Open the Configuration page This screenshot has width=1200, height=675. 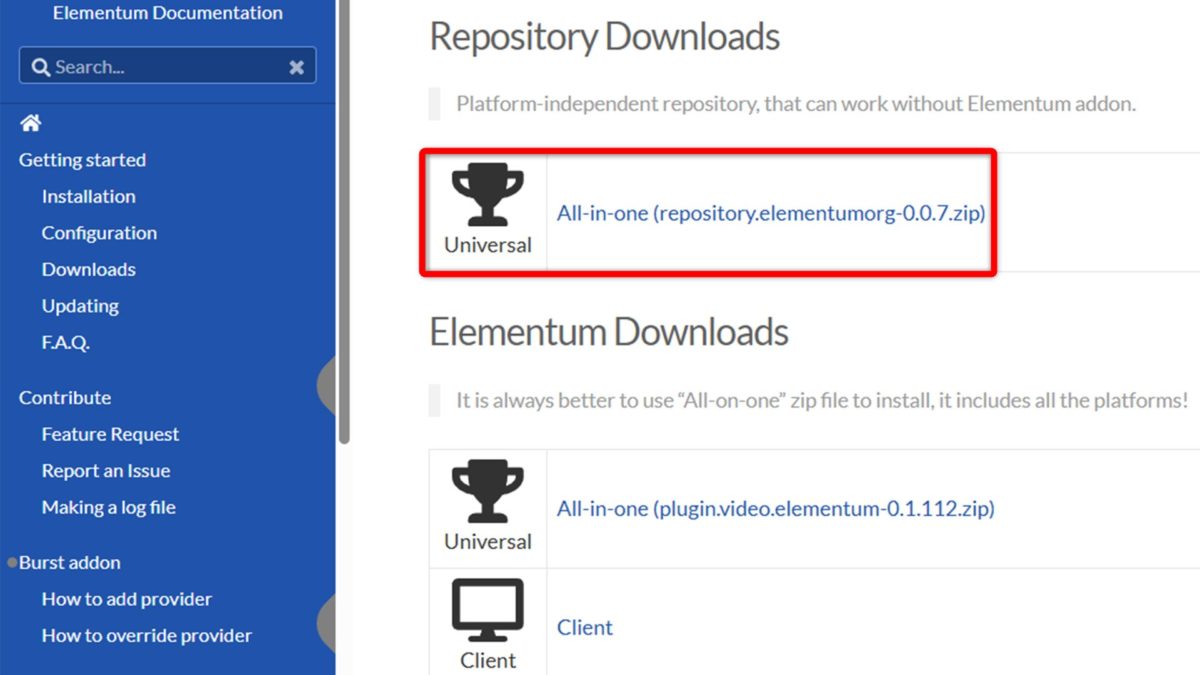[99, 233]
